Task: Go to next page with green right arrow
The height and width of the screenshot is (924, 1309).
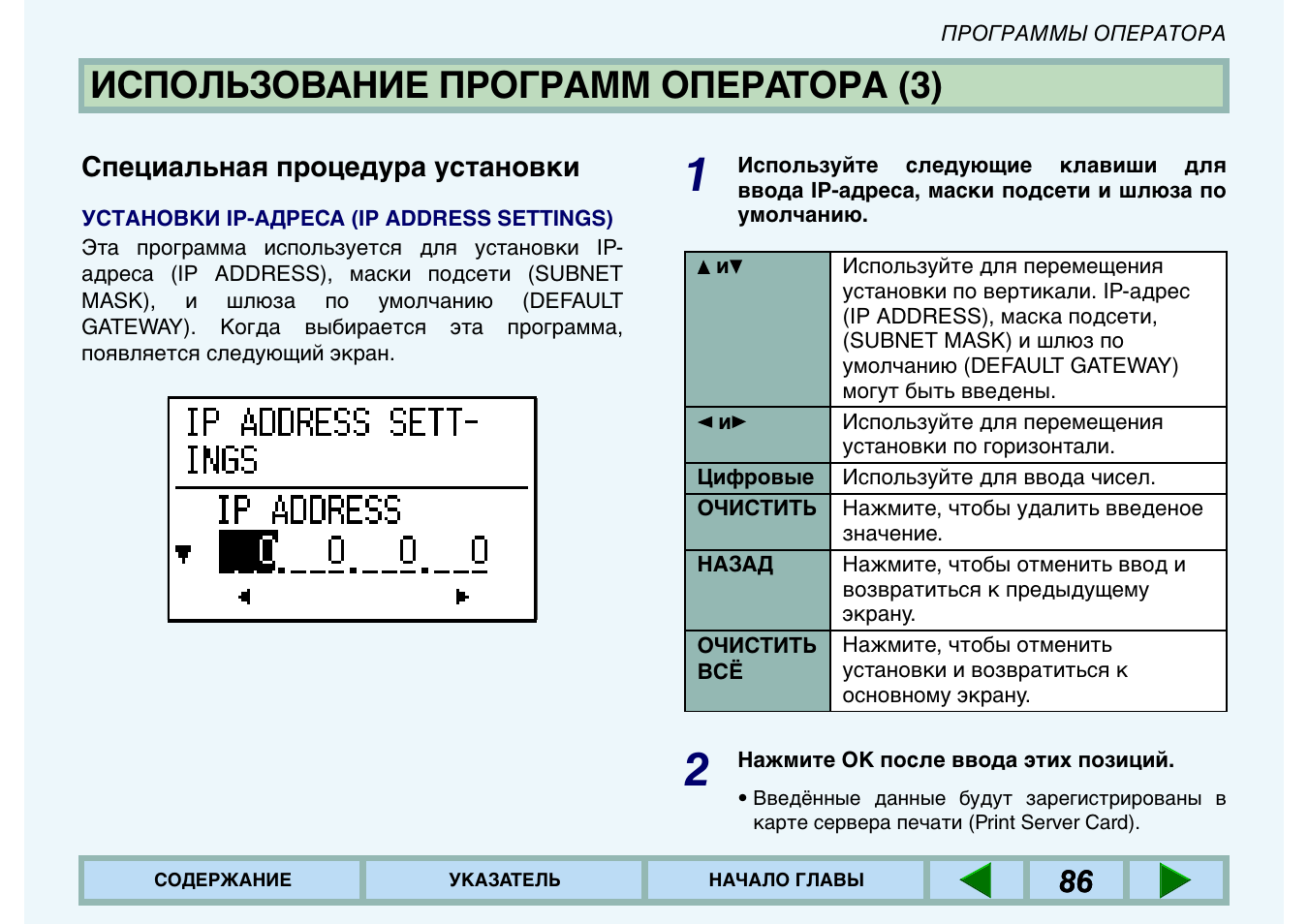Action: pyautogui.click(x=1174, y=880)
